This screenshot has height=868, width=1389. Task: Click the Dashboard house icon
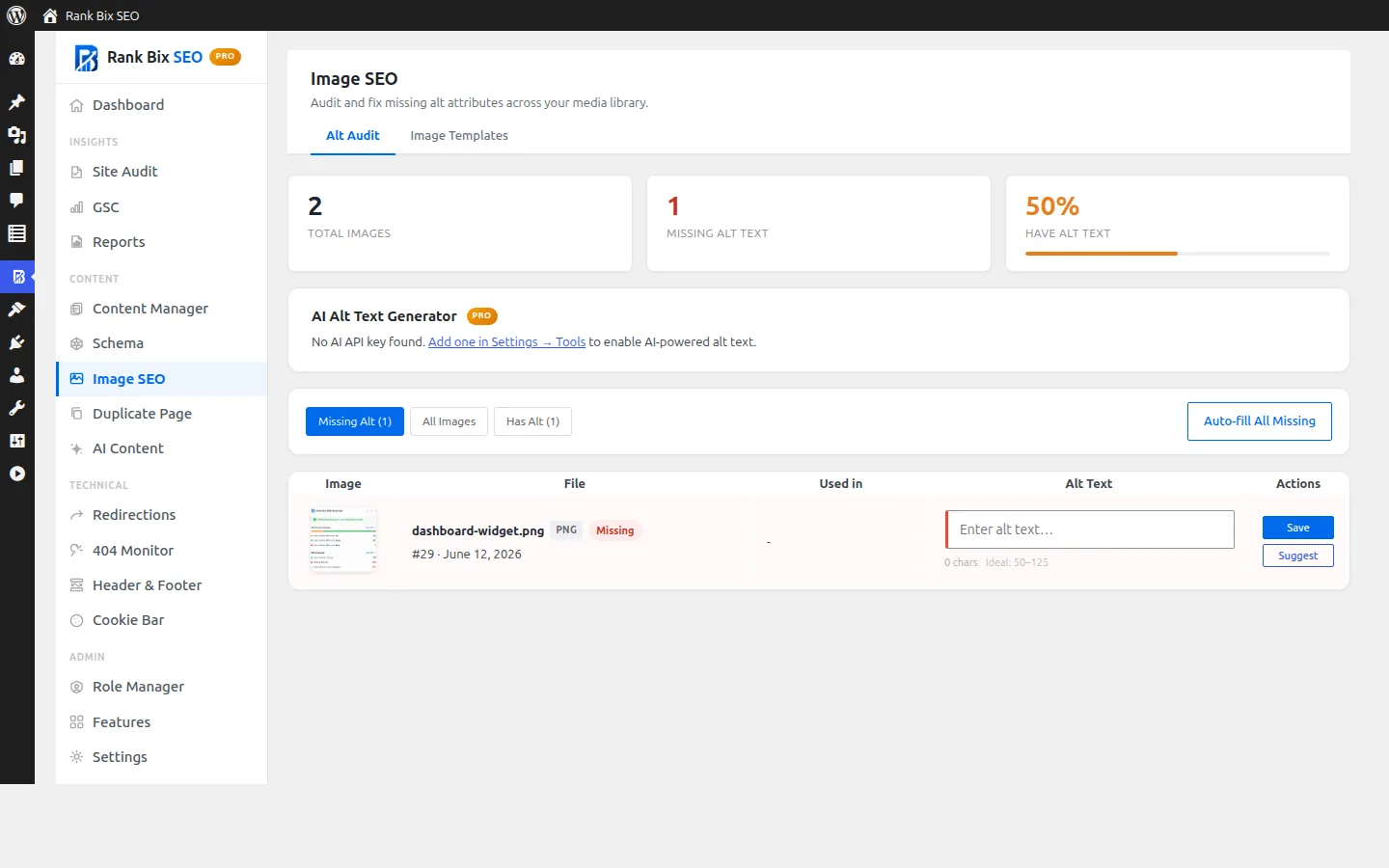tap(76, 106)
